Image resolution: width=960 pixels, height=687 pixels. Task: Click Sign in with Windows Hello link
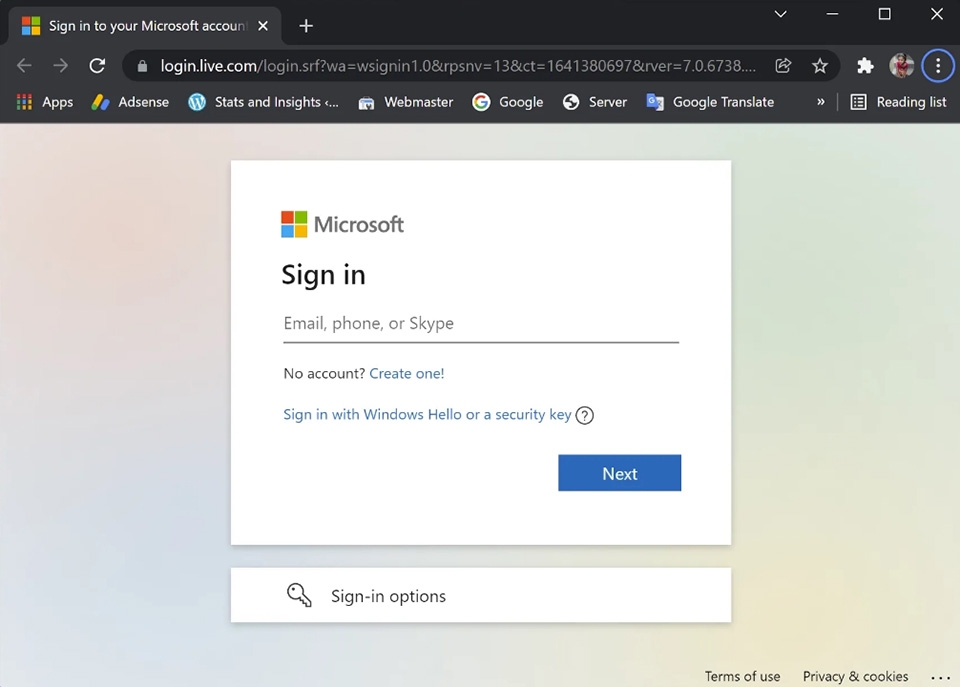coord(427,415)
